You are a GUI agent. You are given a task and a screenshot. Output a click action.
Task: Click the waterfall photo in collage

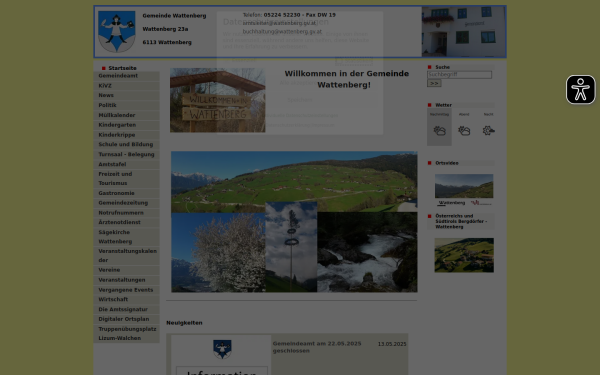pos(367,252)
